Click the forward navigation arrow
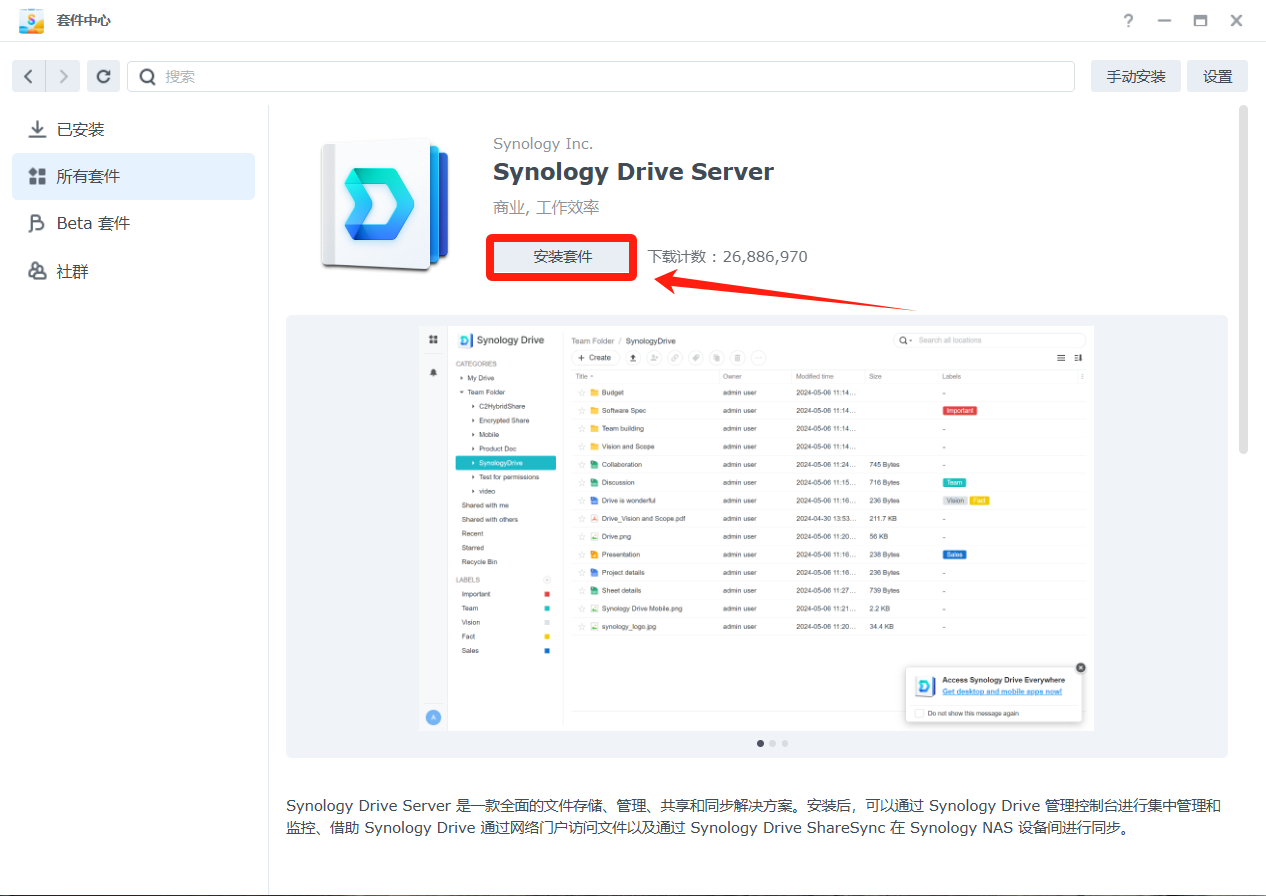The height and width of the screenshot is (896, 1266). pyautogui.click(x=63, y=76)
